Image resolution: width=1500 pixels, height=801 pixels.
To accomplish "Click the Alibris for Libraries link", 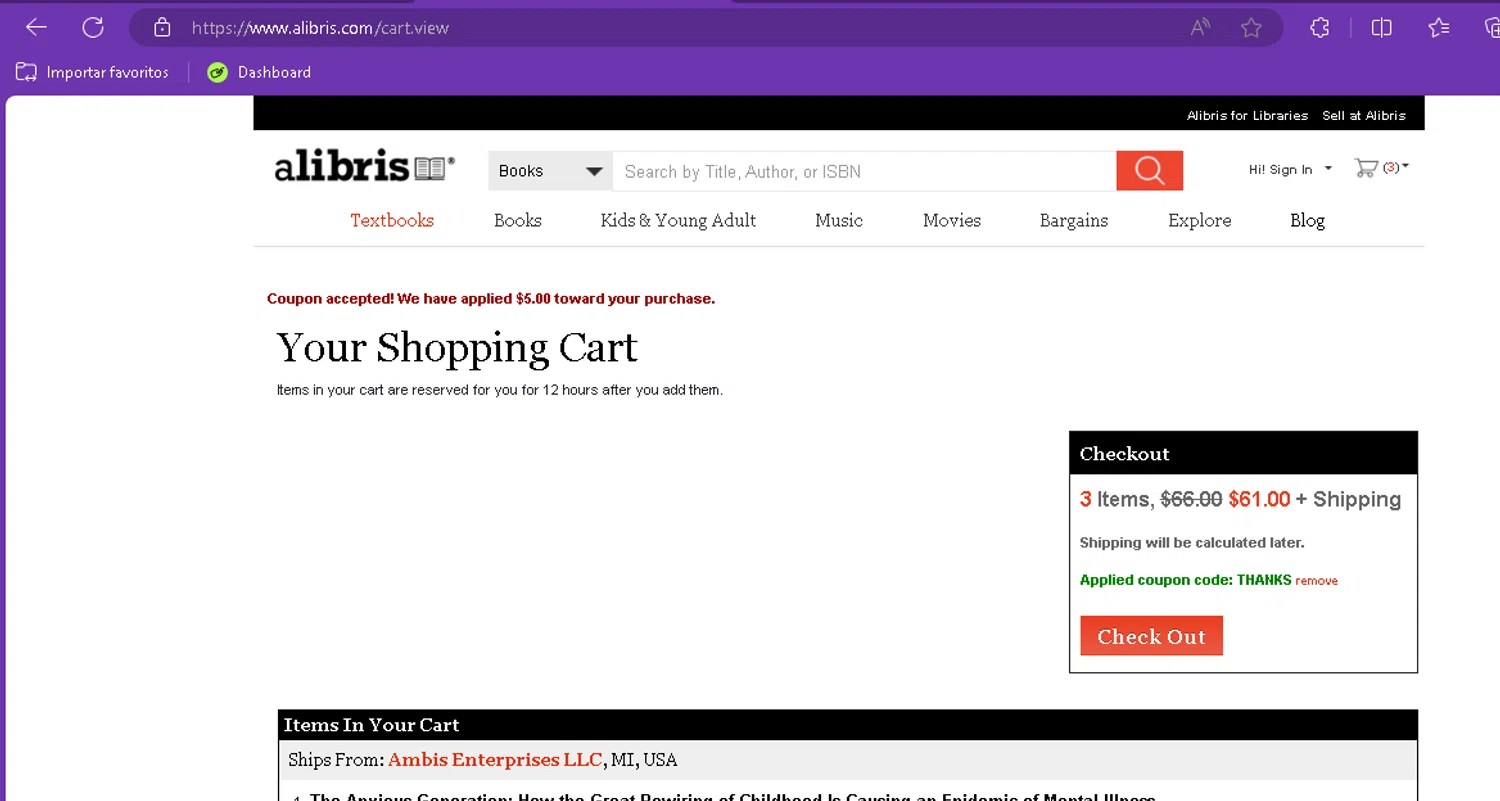I will click(x=1247, y=115).
